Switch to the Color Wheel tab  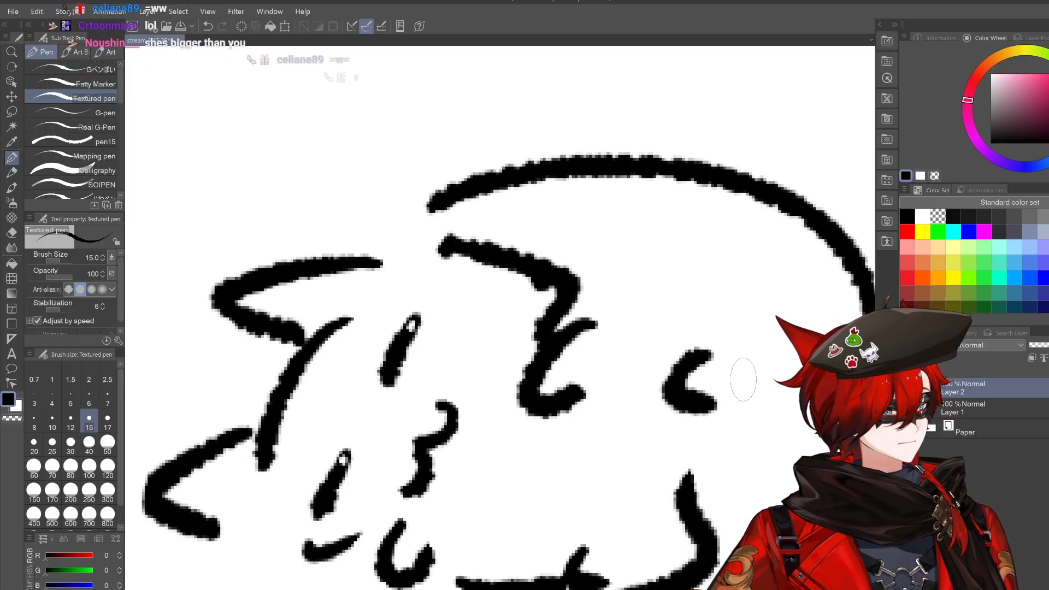tap(985, 38)
